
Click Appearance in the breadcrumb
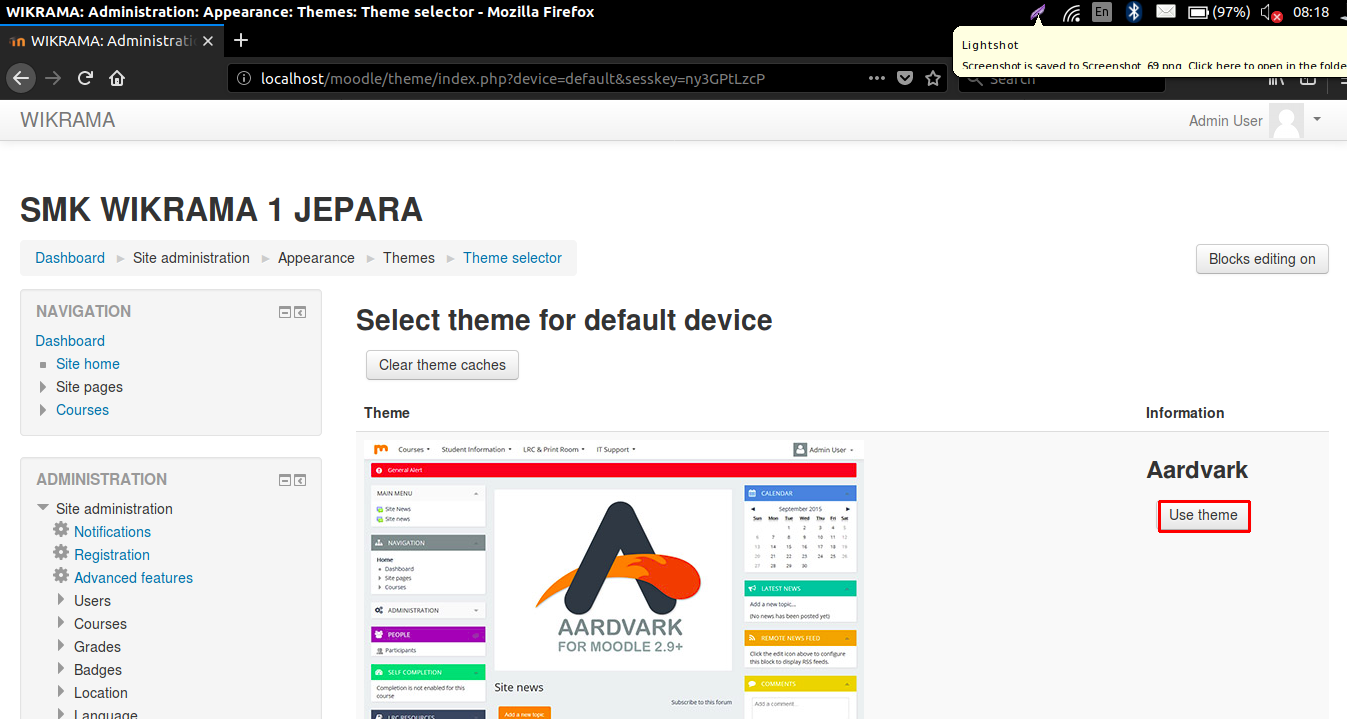[x=316, y=258]
